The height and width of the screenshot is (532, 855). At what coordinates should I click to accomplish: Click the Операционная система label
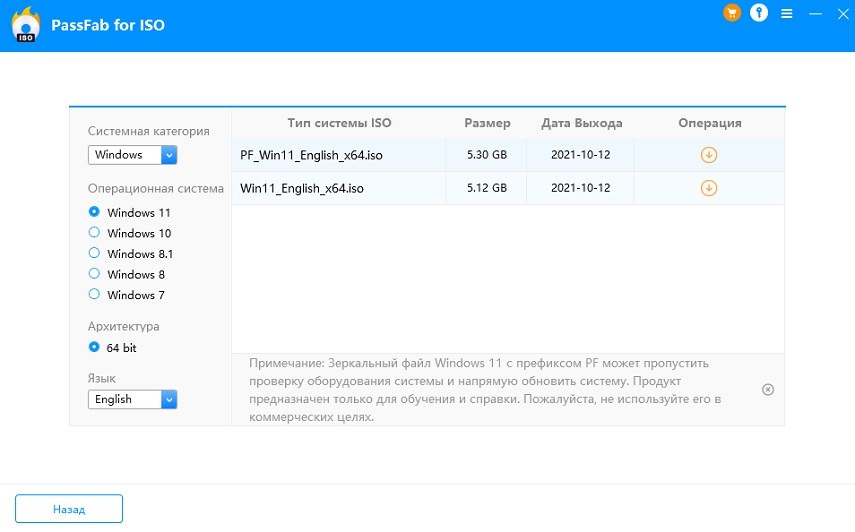click(x=155, y=189)
